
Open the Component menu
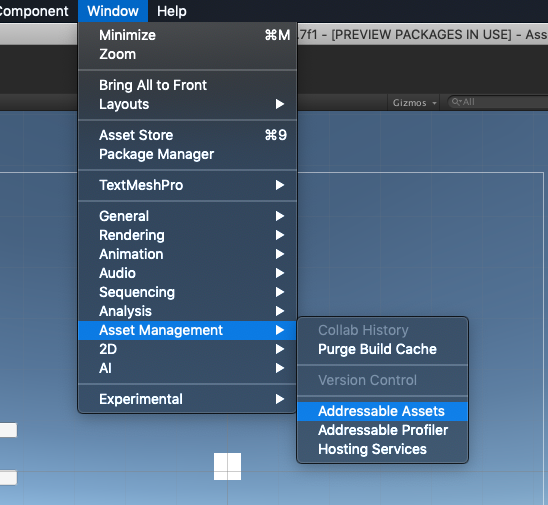34,11
